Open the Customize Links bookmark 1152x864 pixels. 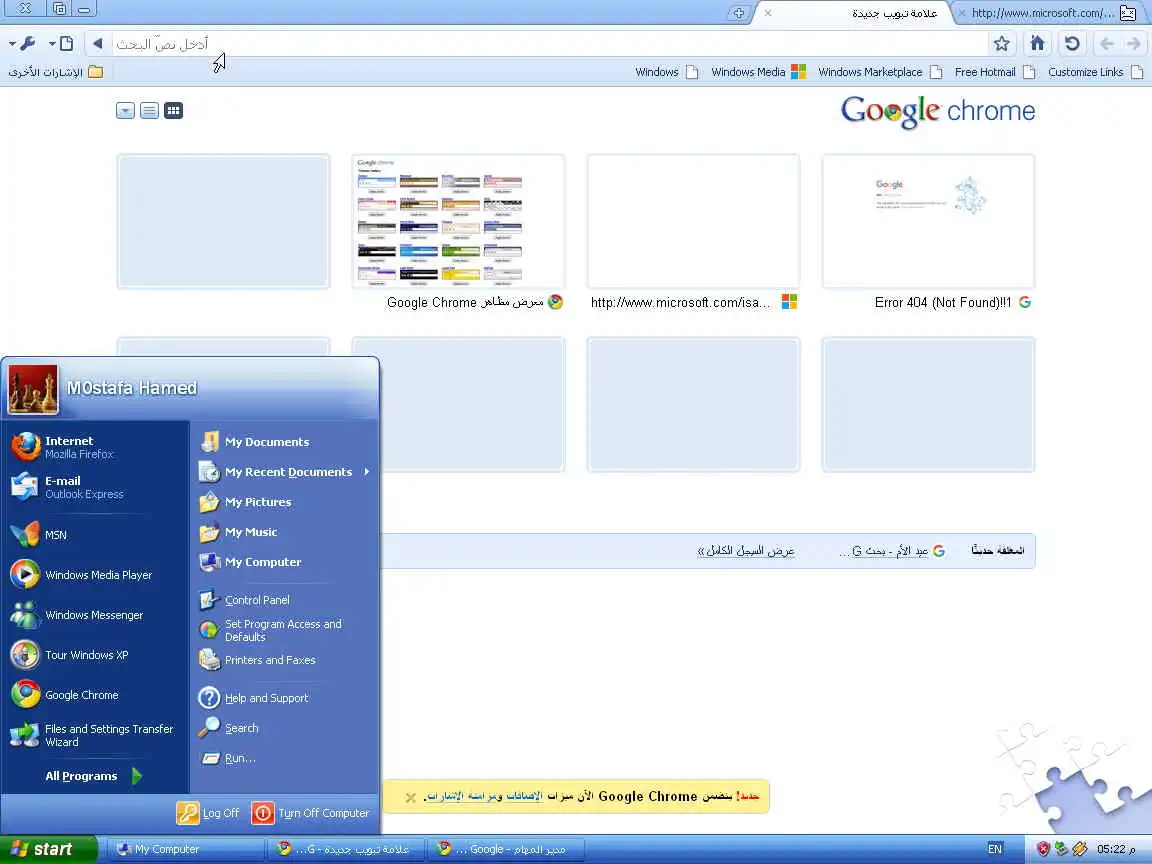[x=1095, y=72]
